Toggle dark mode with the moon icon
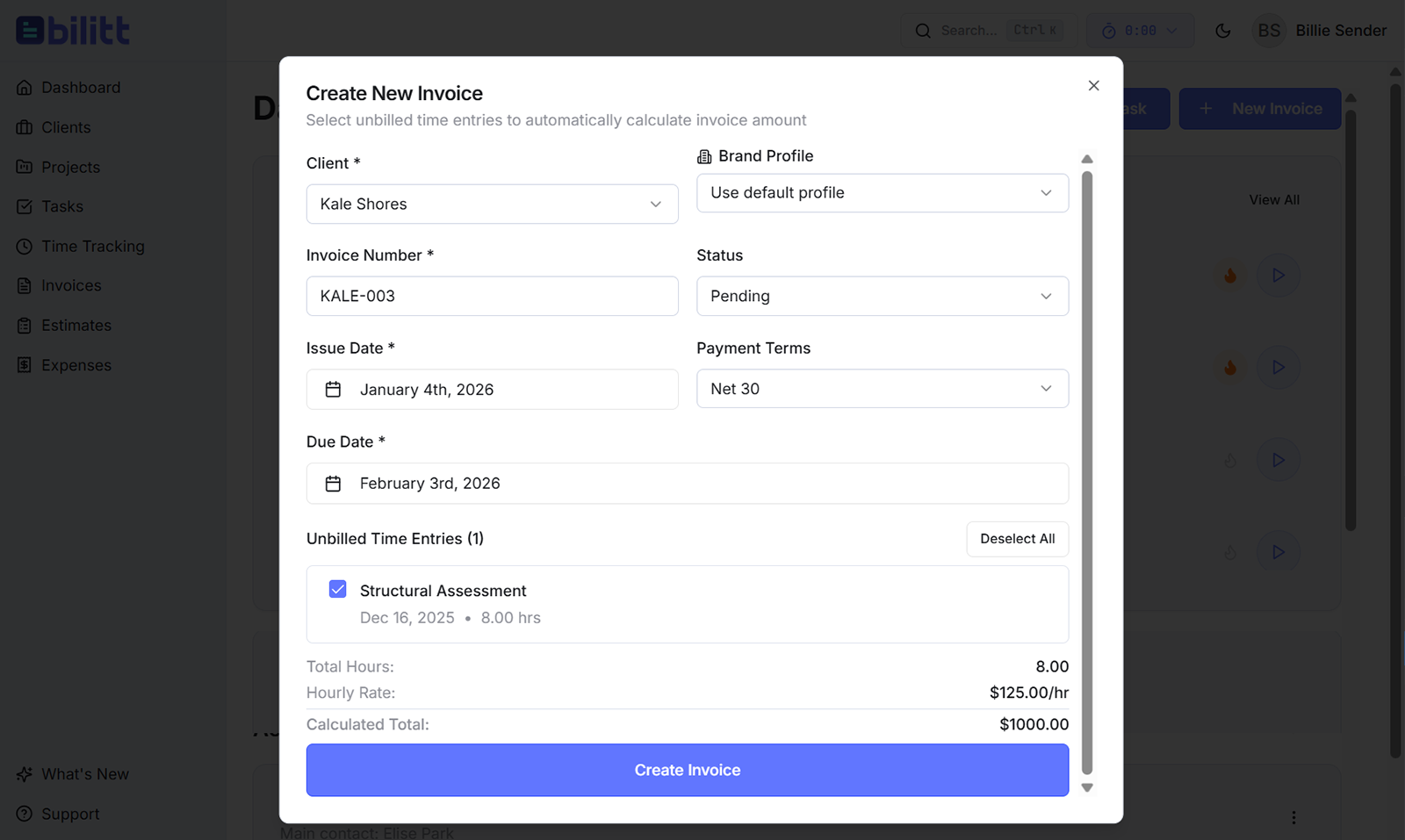The height and width of the screenshot is (840, 1405). (x=1222, y=30)
